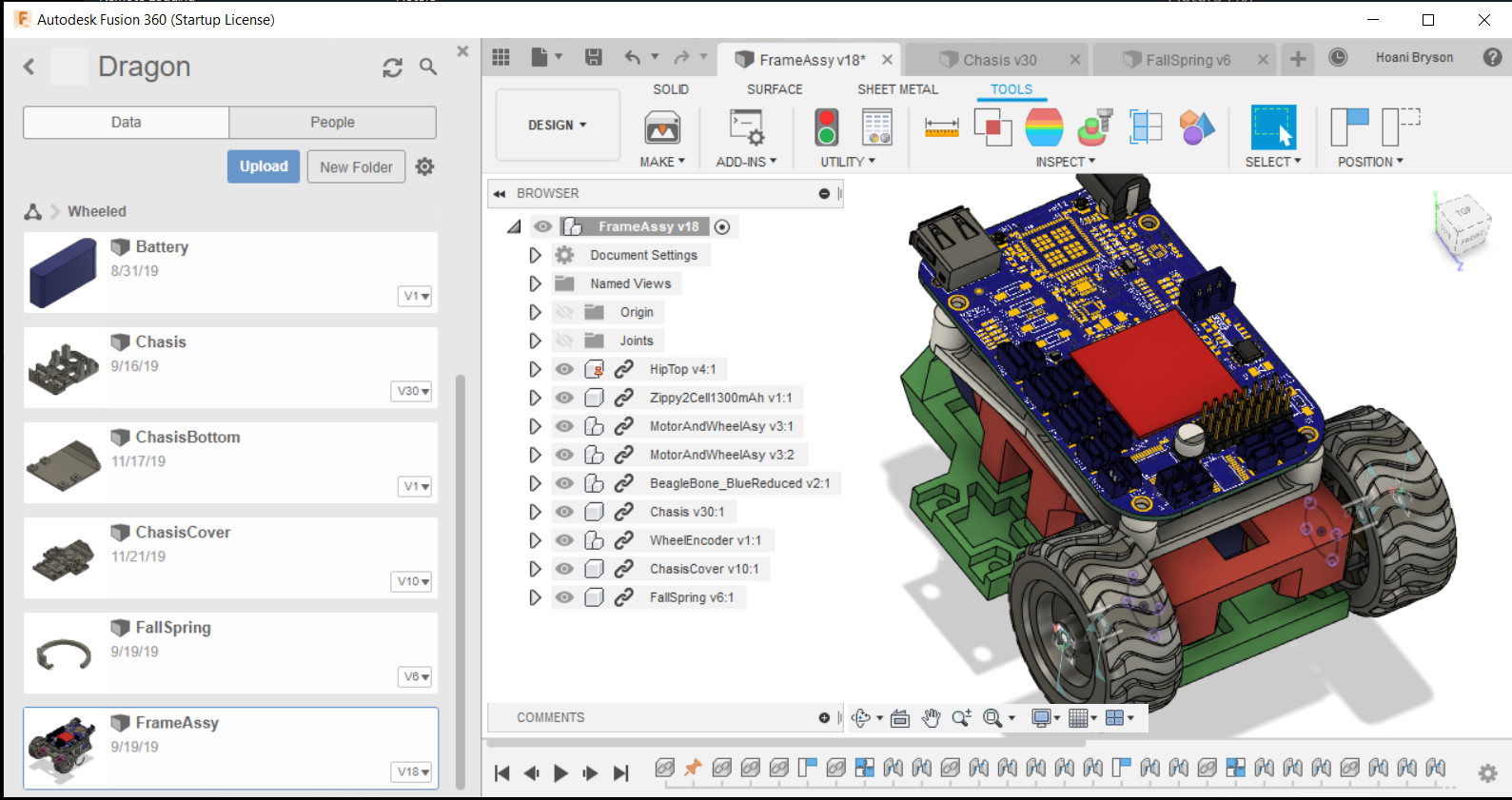Viewport: 1512px width, 800px height.
Task: Hide the ChasisCover v10:1 component
Action: [564, 569]
